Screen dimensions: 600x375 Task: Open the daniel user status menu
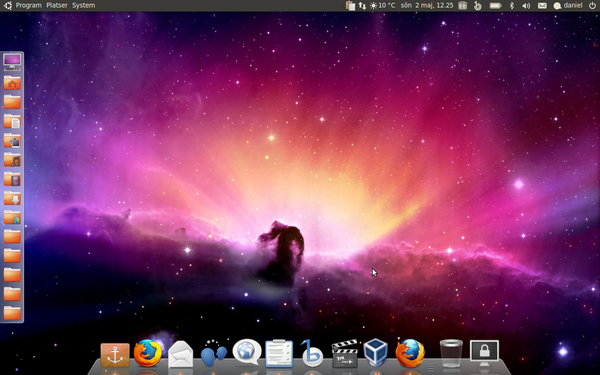(x=568, y=5)
